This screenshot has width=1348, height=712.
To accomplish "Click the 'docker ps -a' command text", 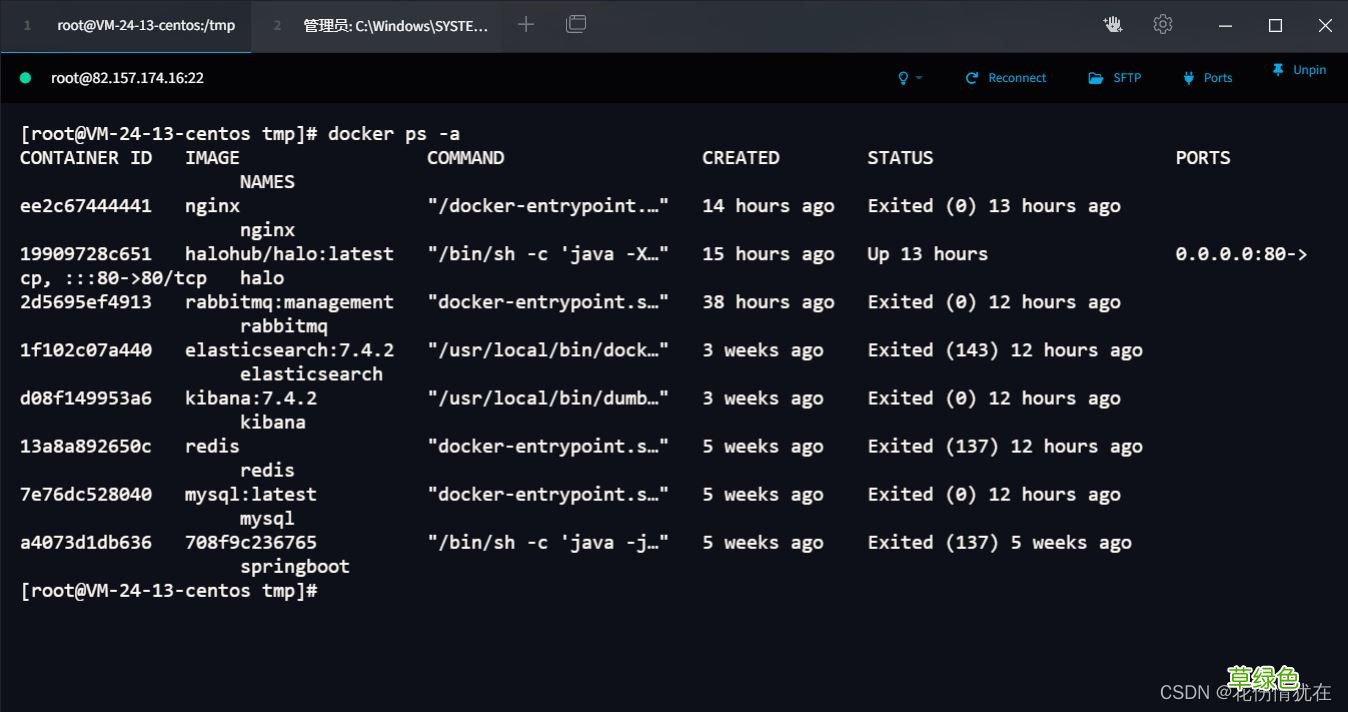I will [x=394, y=133].
